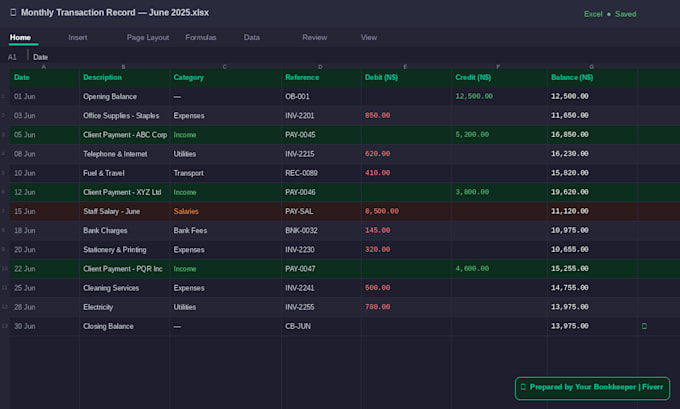Click the formula bar showing Date
The width and height of the screenshot is (680, 409).
coord(41,57)
